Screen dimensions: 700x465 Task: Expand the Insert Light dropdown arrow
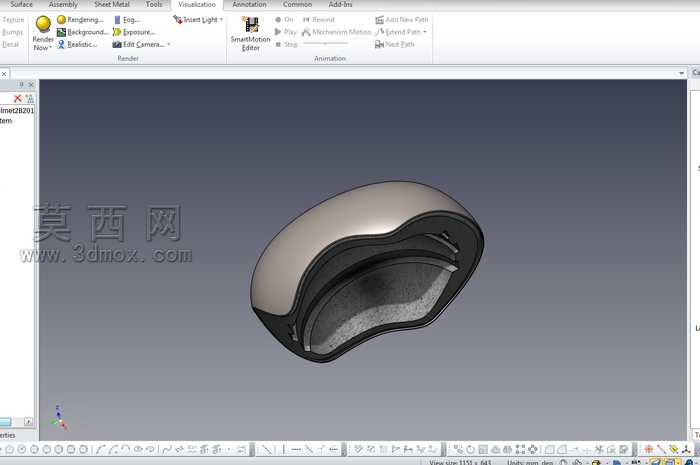(221, 20)
